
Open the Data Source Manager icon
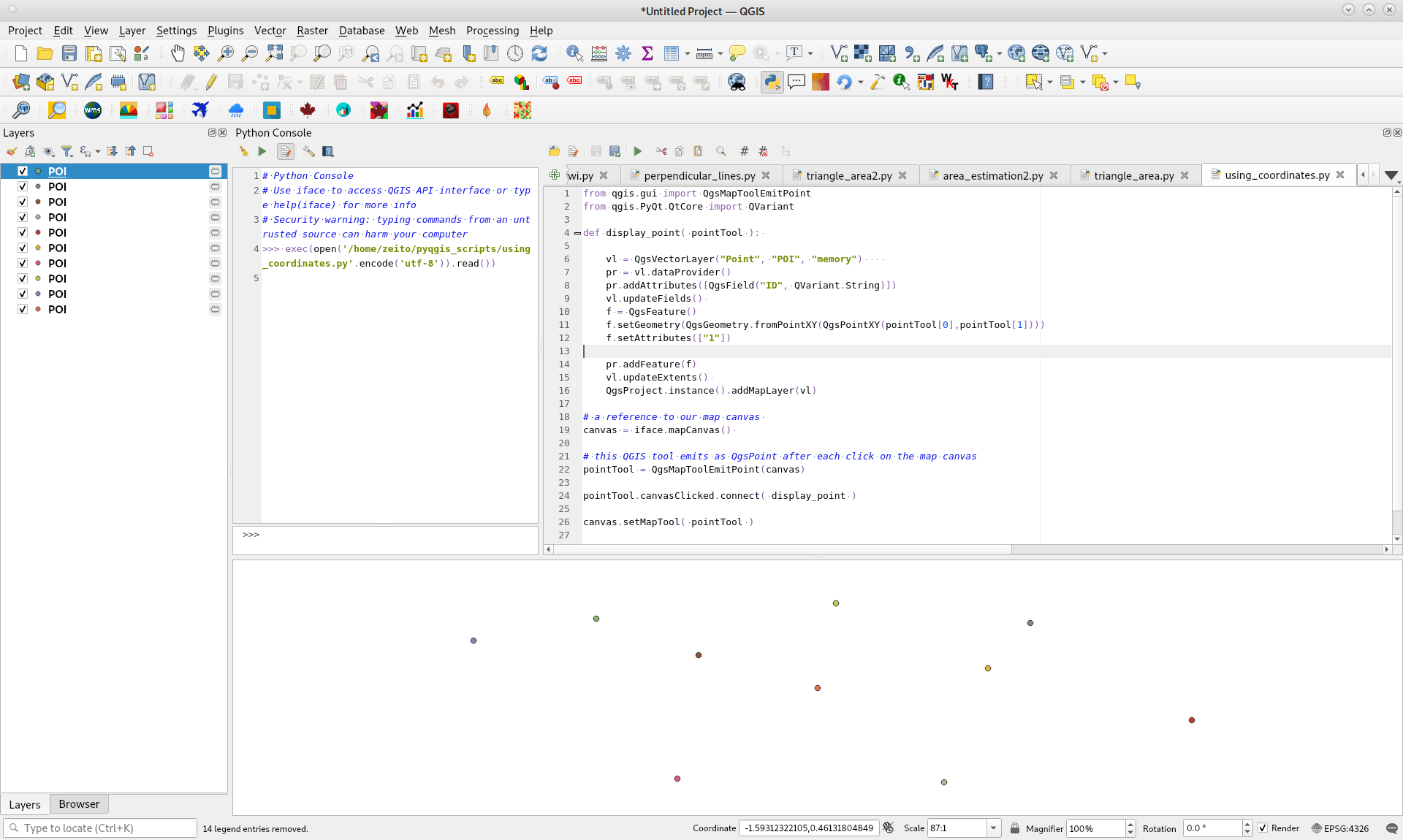[21, 82]
